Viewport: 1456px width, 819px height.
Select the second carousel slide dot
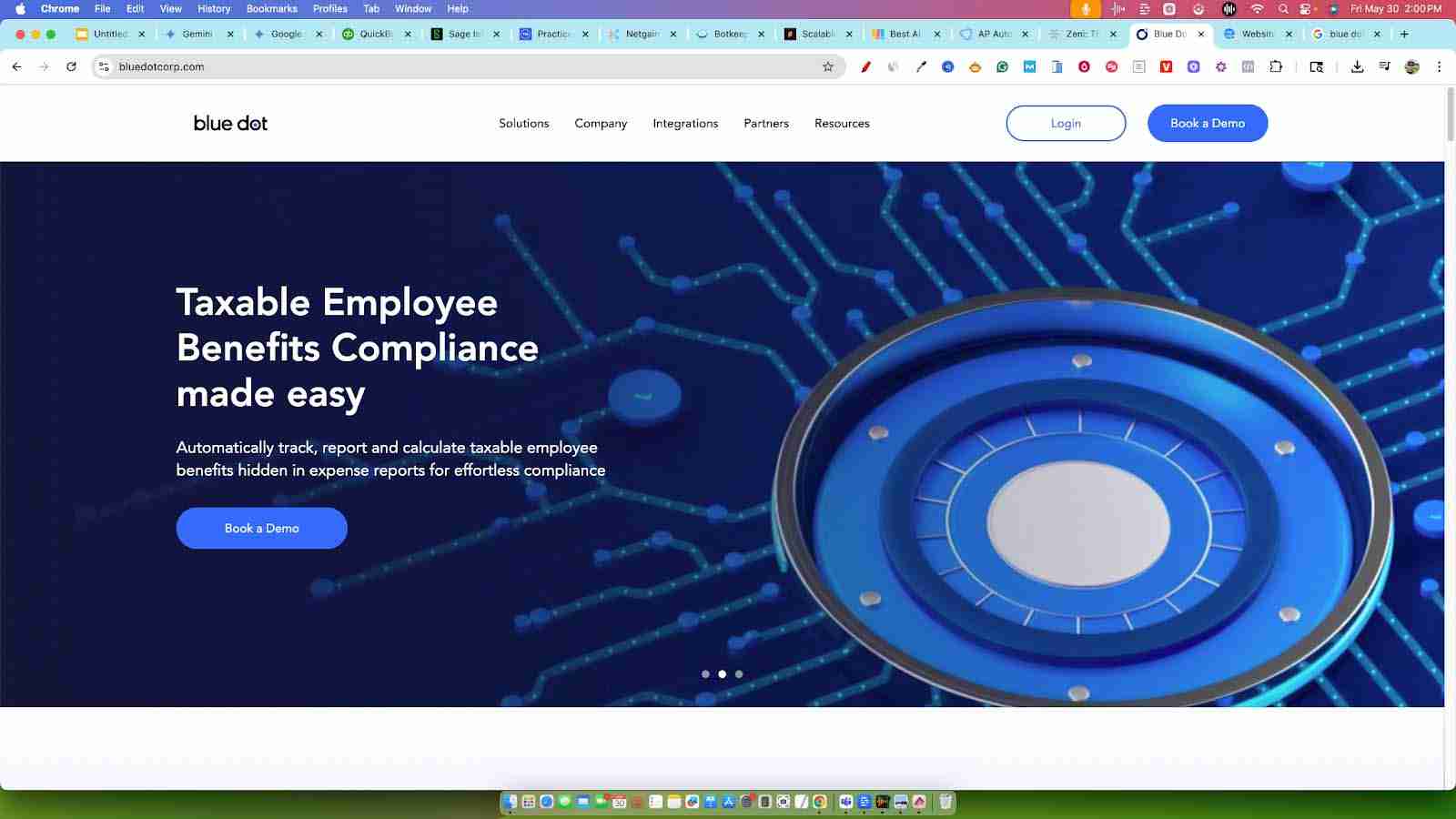coord(723,674)
